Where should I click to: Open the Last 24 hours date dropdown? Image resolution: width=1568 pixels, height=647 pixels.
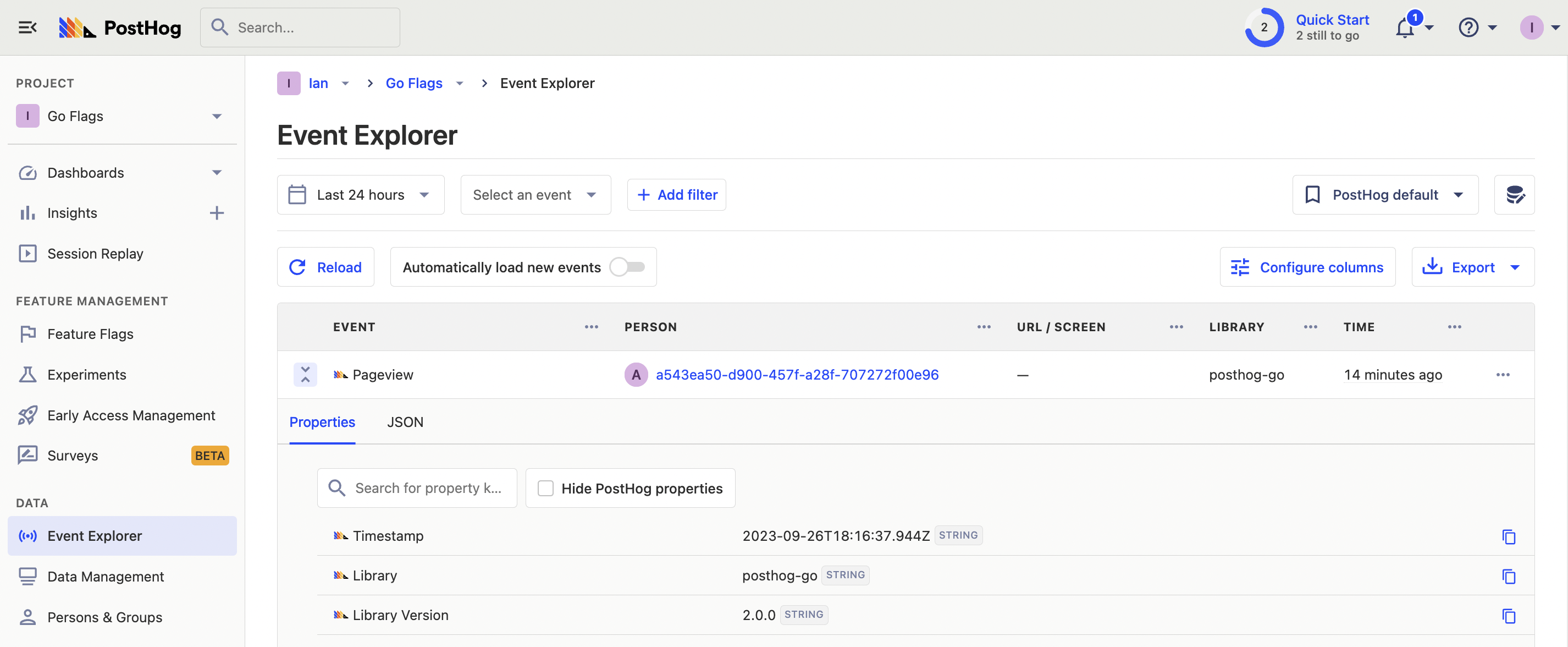coord(360,195)
